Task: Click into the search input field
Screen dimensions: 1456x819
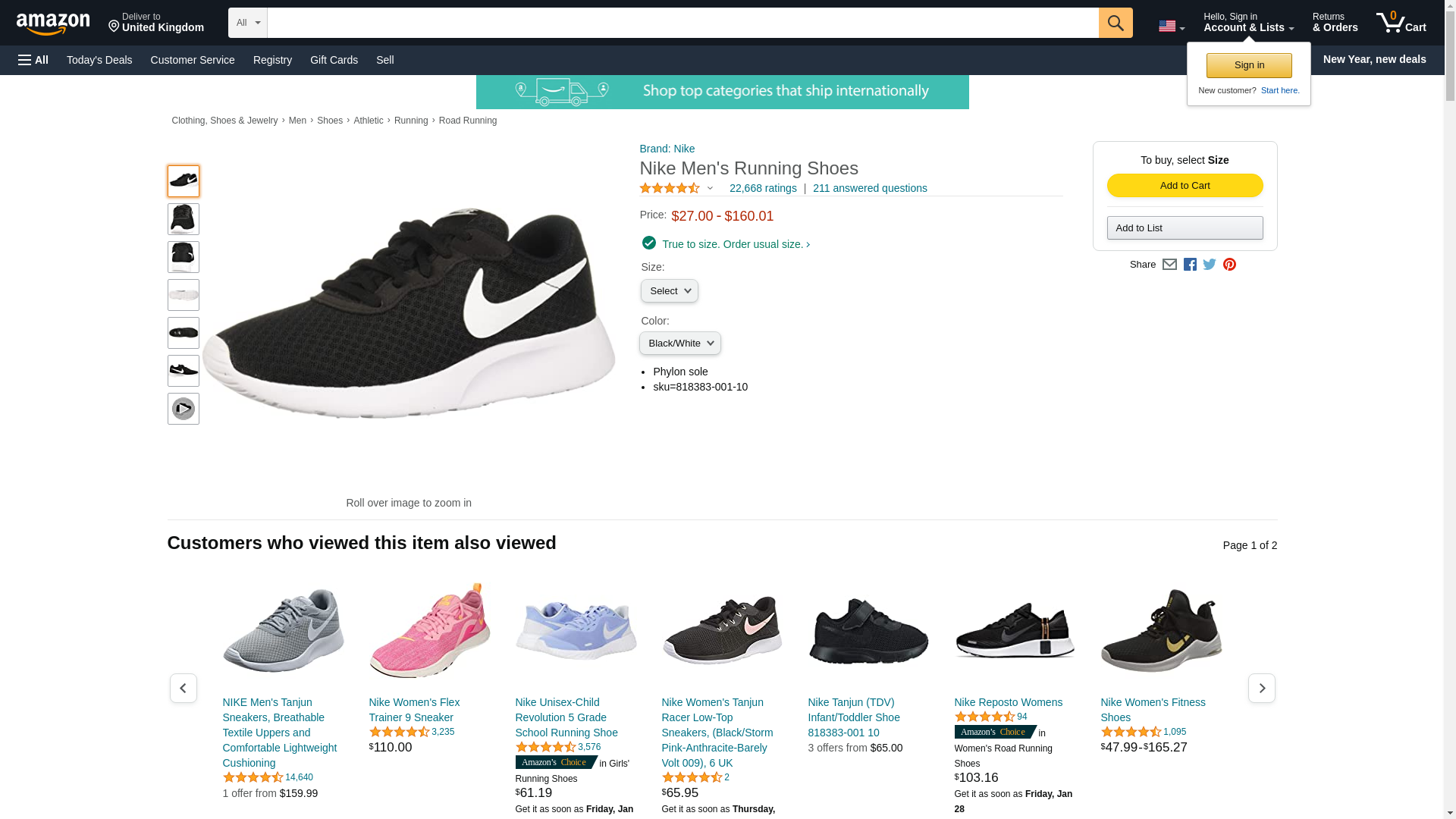Action: point(682,23)
